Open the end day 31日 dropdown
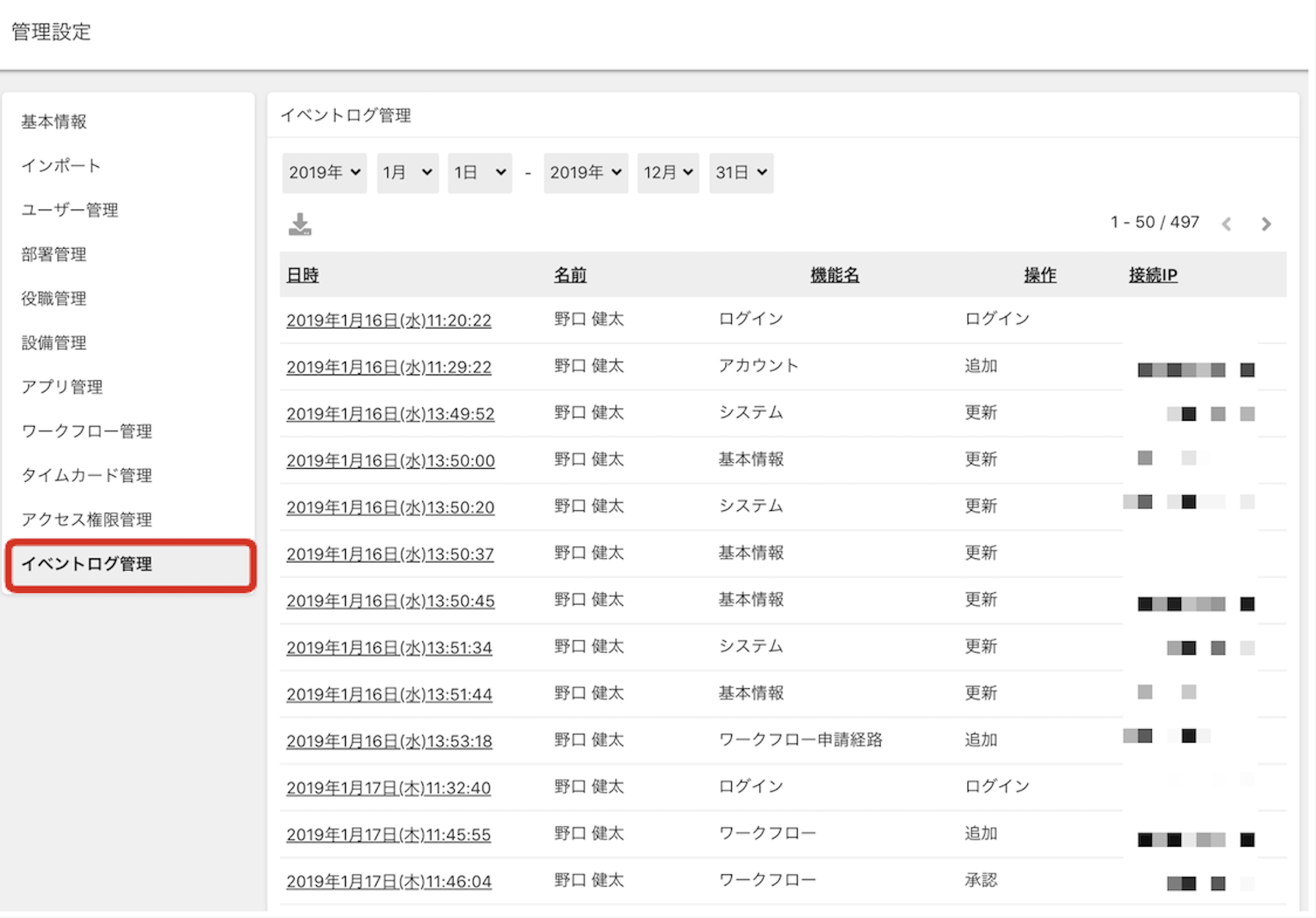Image resolution: width=1316 pixels, height=918 pixels. [741, 173]
